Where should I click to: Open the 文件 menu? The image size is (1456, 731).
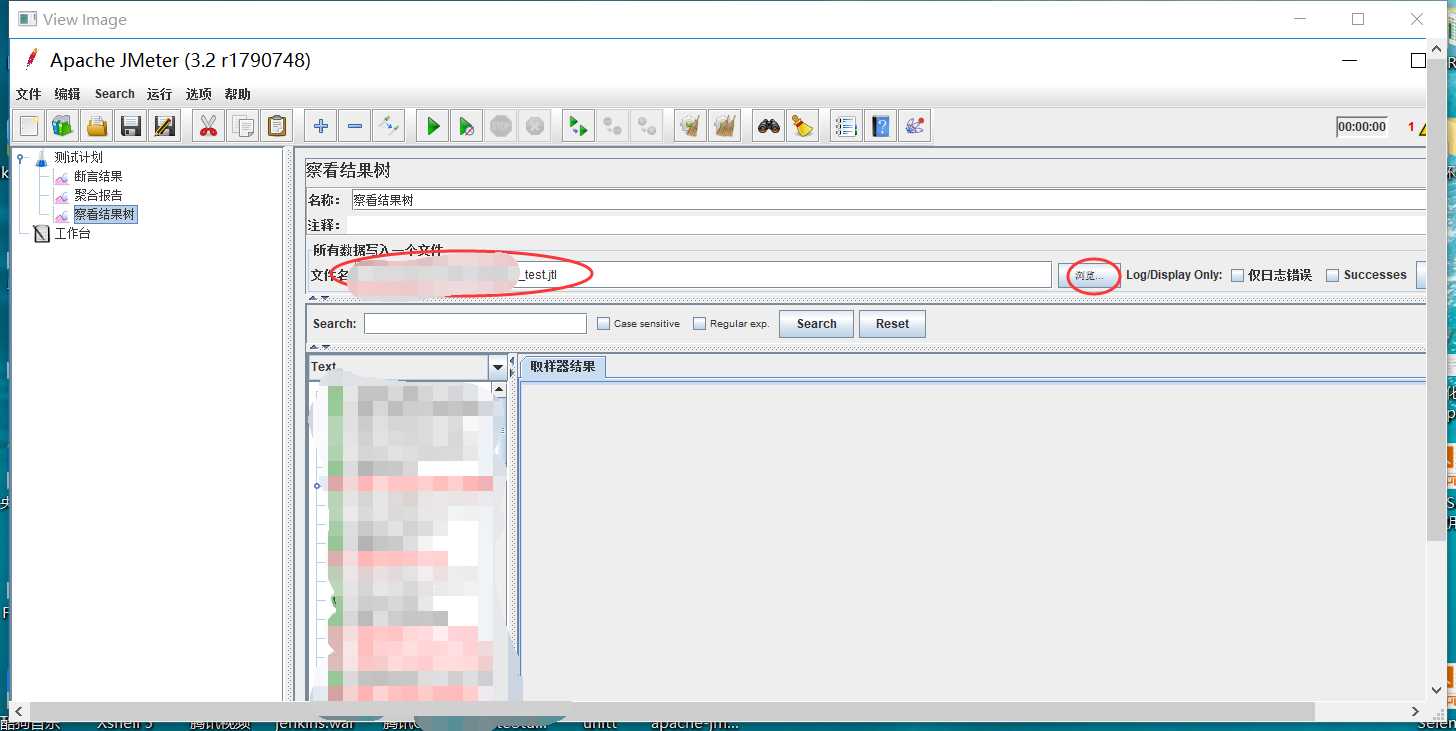point(29,94)
